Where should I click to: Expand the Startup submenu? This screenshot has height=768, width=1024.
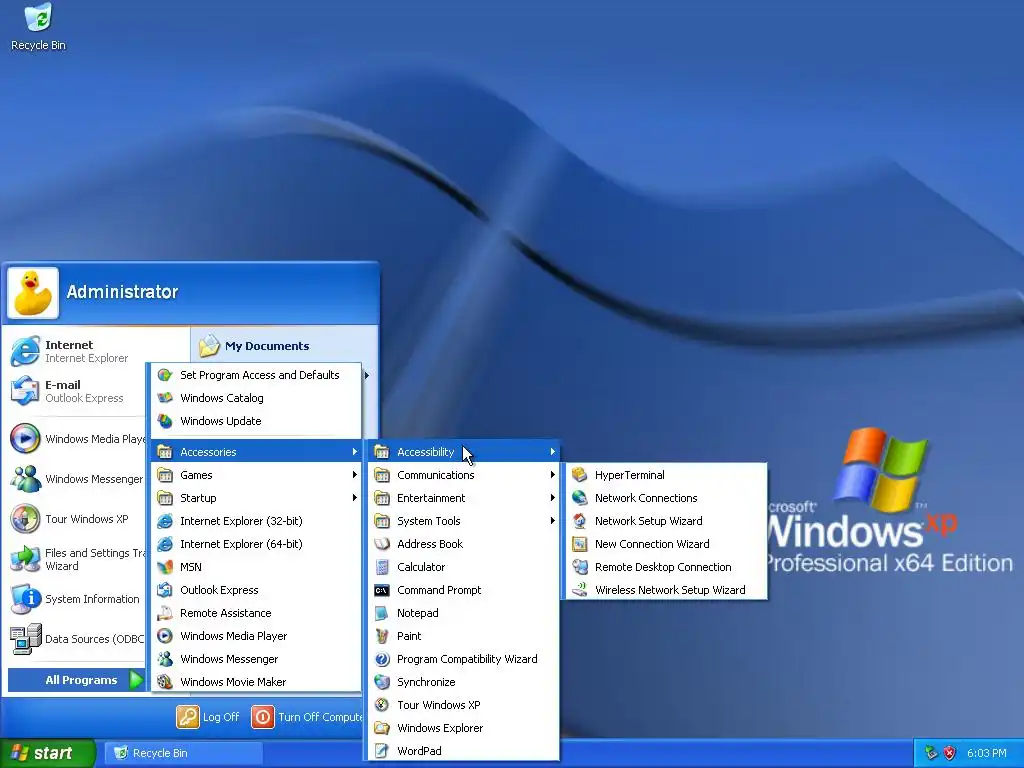[x=256, y=498]
